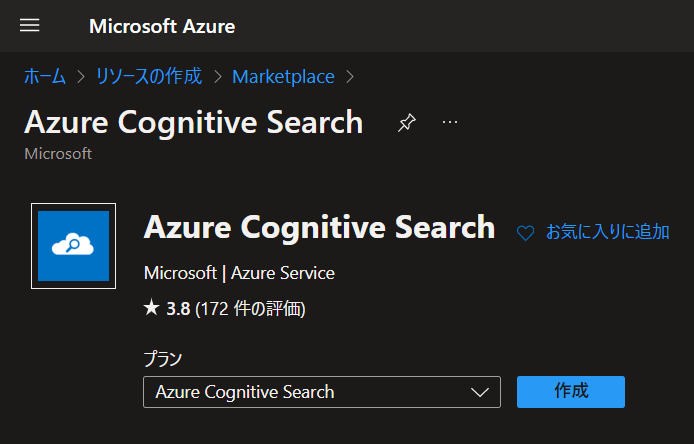Click the heart favorite icon
694x444 pixels.
pos(525,233)
